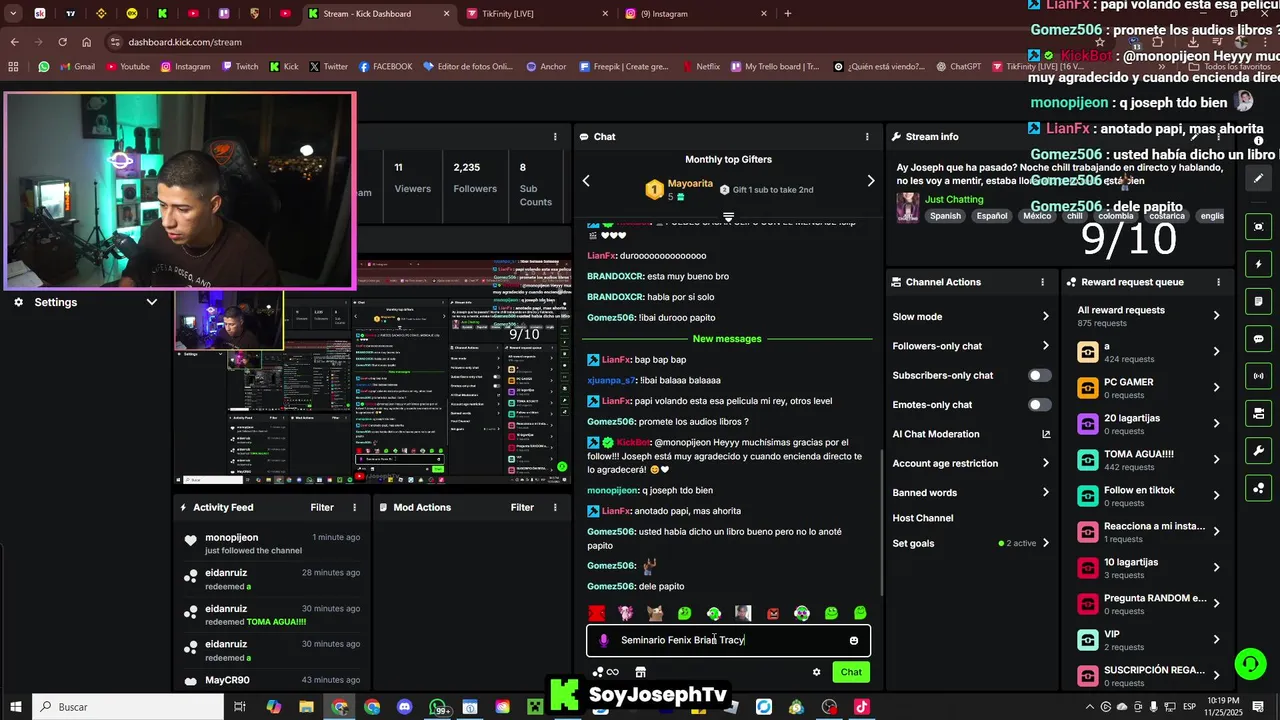Select the cat emote in chat emote row
The height and width of the screenshot is (720, 1280).
coord(655,613)
